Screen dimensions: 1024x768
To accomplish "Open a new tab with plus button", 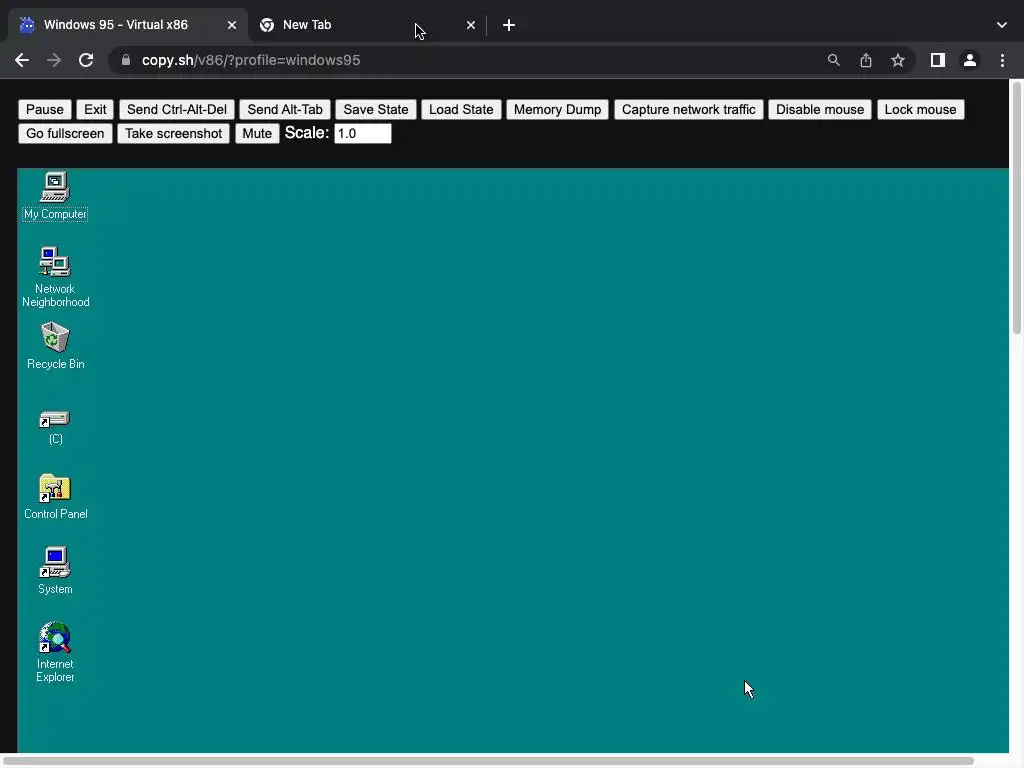I will [x=509, y=25].
